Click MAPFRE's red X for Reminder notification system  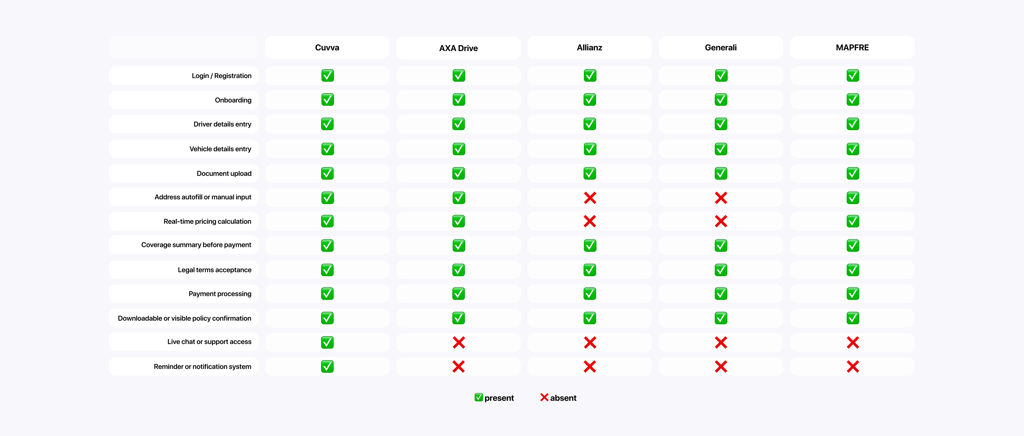tap(852, 366)
